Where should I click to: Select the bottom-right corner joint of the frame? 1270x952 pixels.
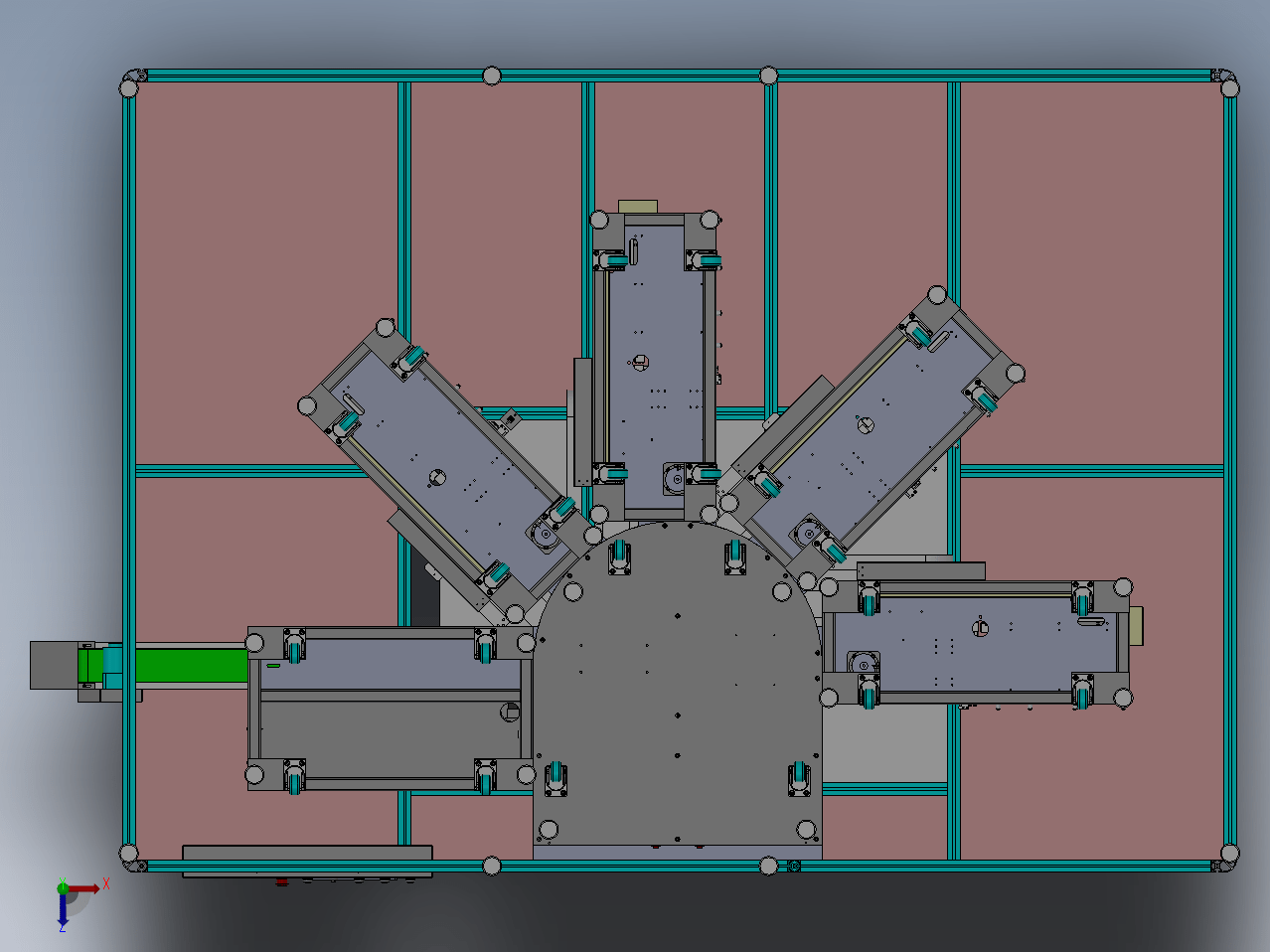tap(1227, 859)
